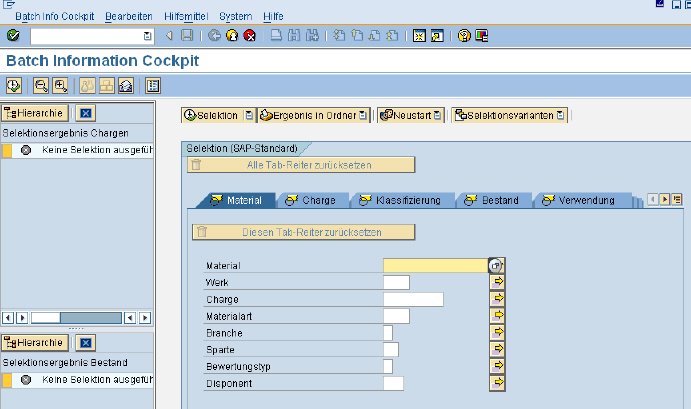Click the greyed batch flask icon
This screenshot has height=409, width=691.
[x=87, y=86]
